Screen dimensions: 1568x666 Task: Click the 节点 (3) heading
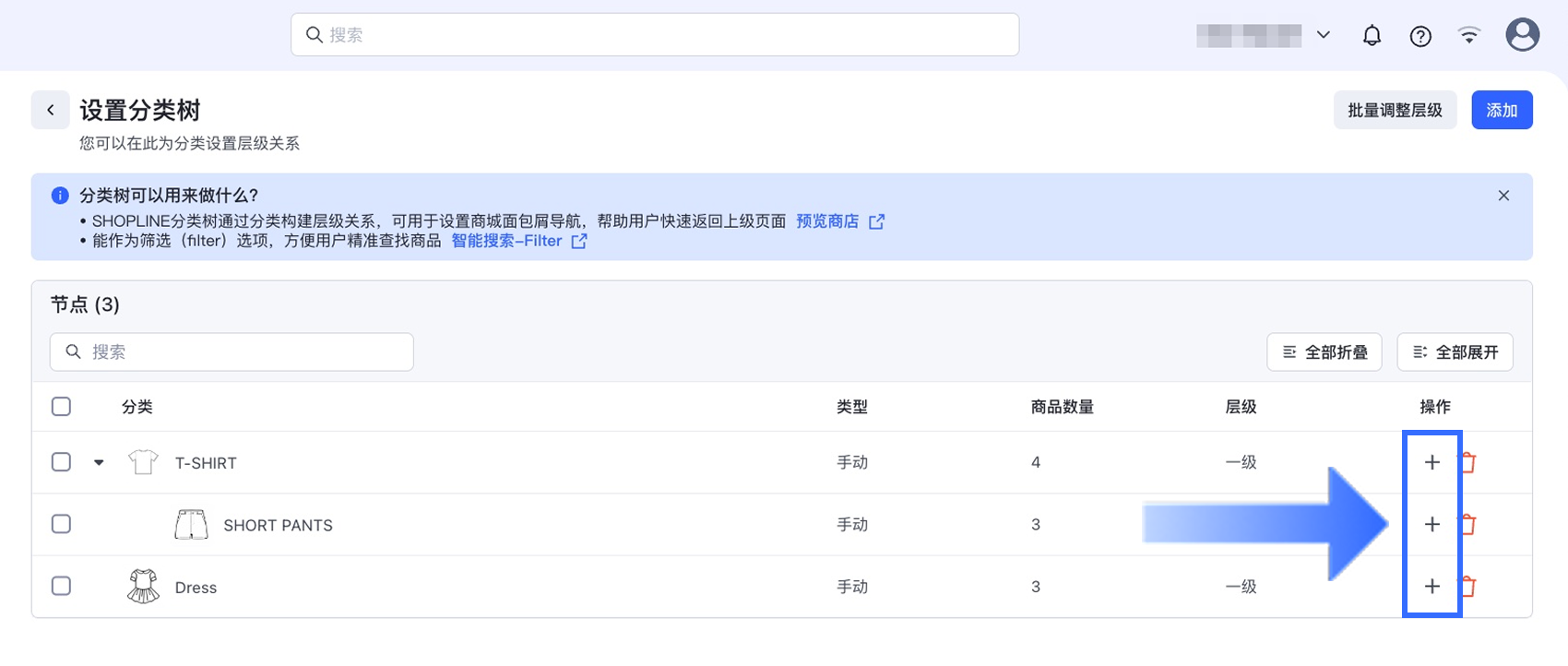coord(85,304)
